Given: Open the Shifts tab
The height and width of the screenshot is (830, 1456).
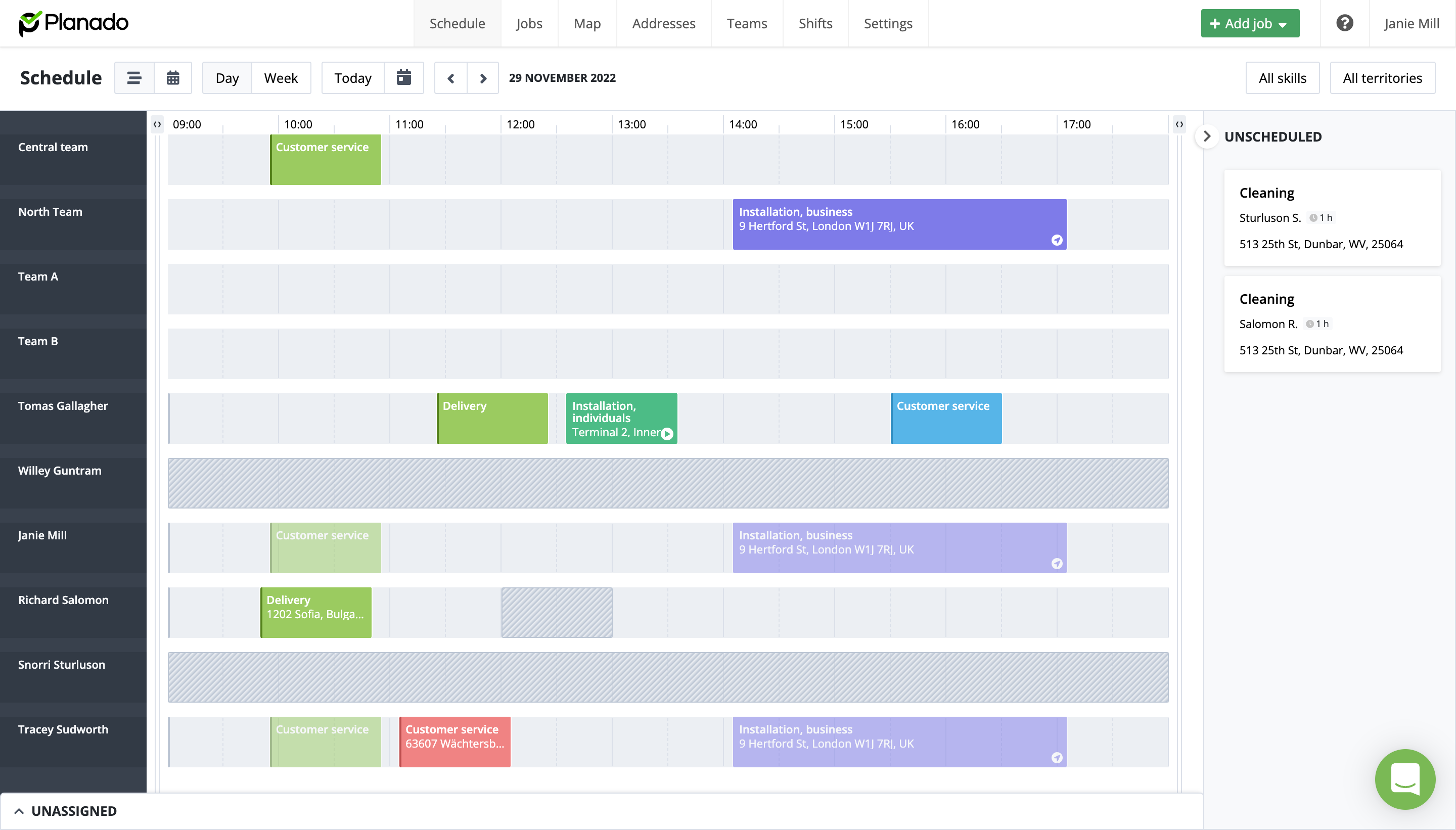Looking at the screenshot, I should [x=815, y=23].
